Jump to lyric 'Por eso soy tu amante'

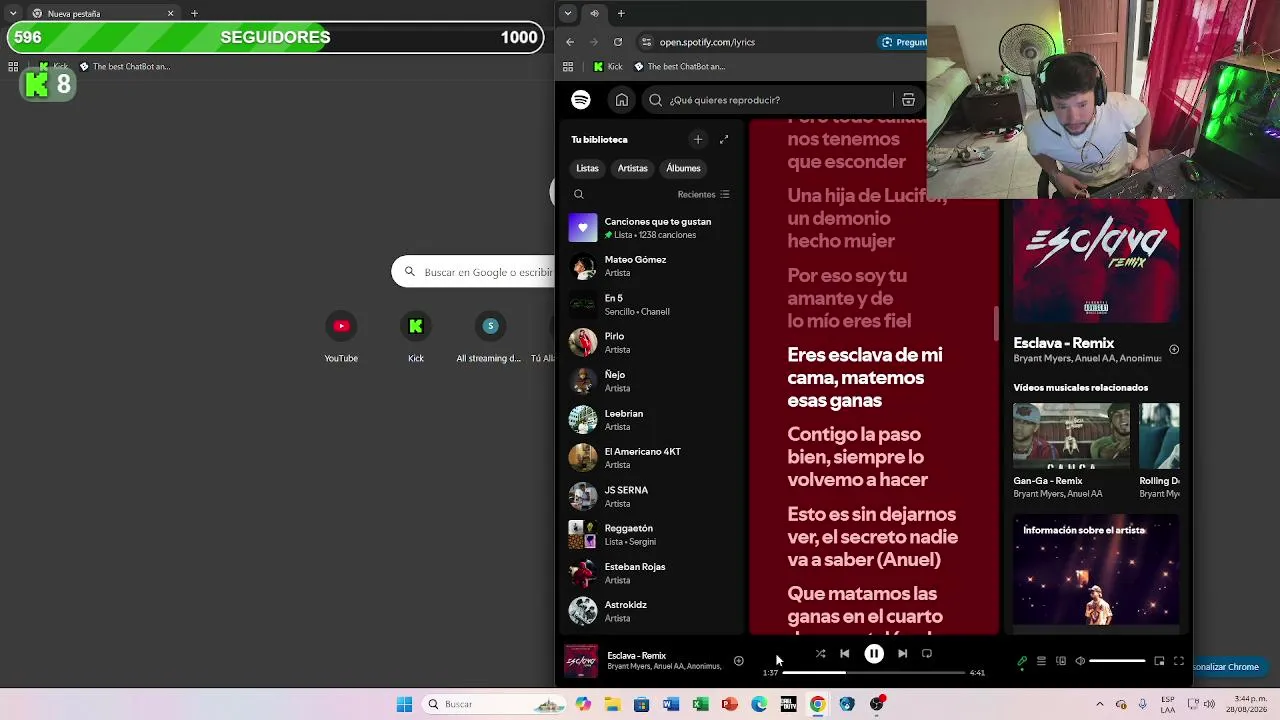click(x=849, y=298)
